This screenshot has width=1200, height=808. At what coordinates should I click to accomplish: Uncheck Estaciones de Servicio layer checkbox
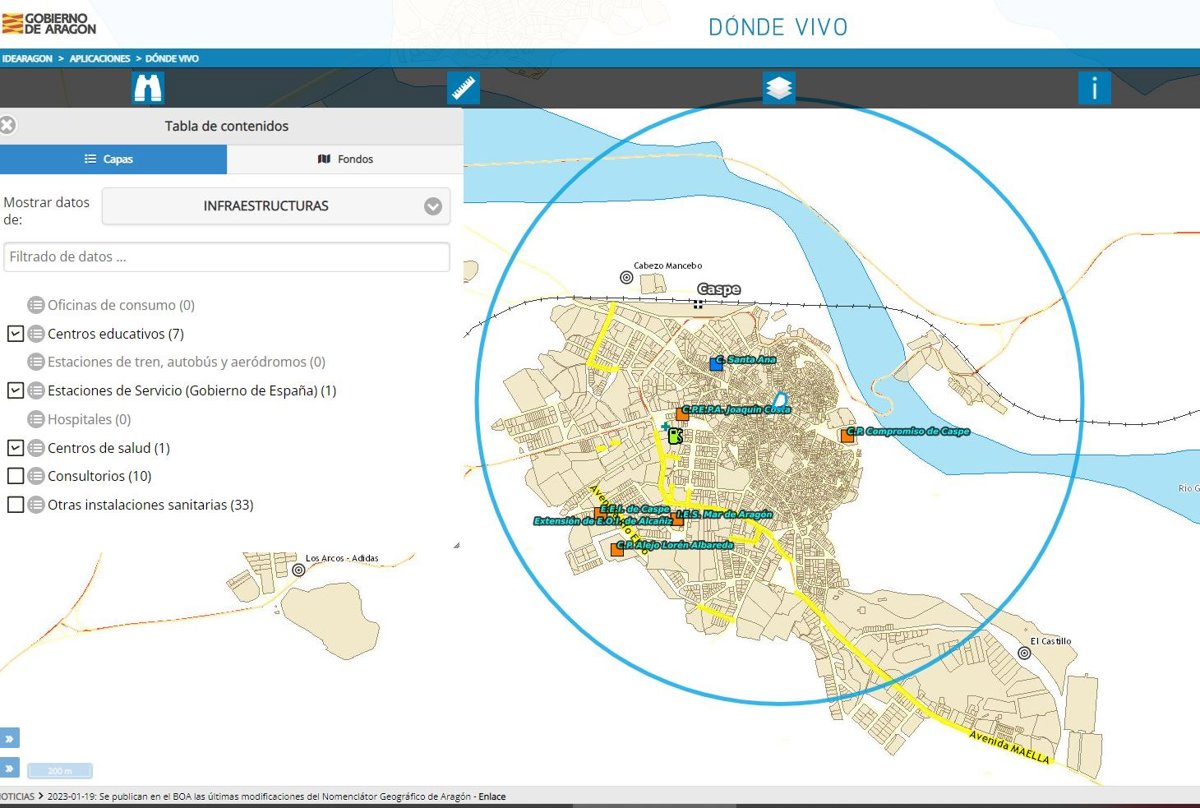[x=15, y=390]
